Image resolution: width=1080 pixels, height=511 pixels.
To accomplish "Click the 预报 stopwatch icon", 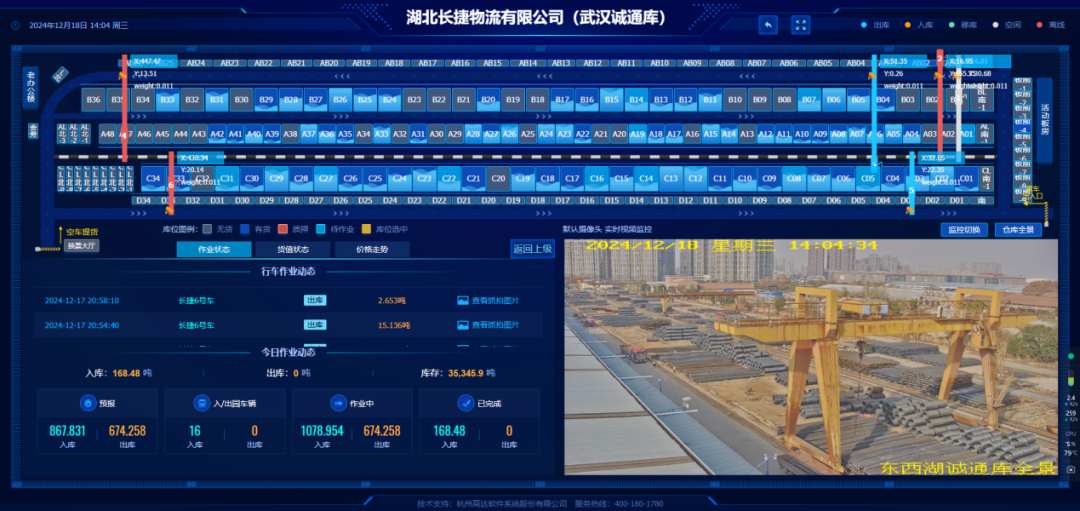I will (x=87, y=403).
